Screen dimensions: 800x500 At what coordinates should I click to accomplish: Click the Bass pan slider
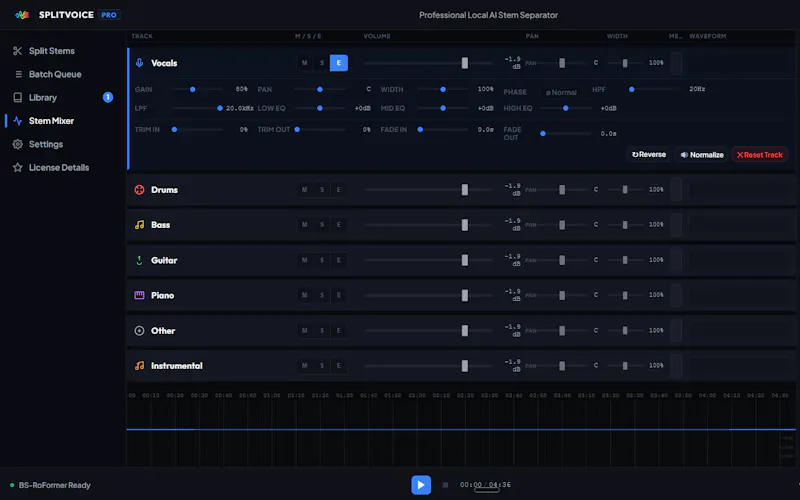[x=562, y=225]
